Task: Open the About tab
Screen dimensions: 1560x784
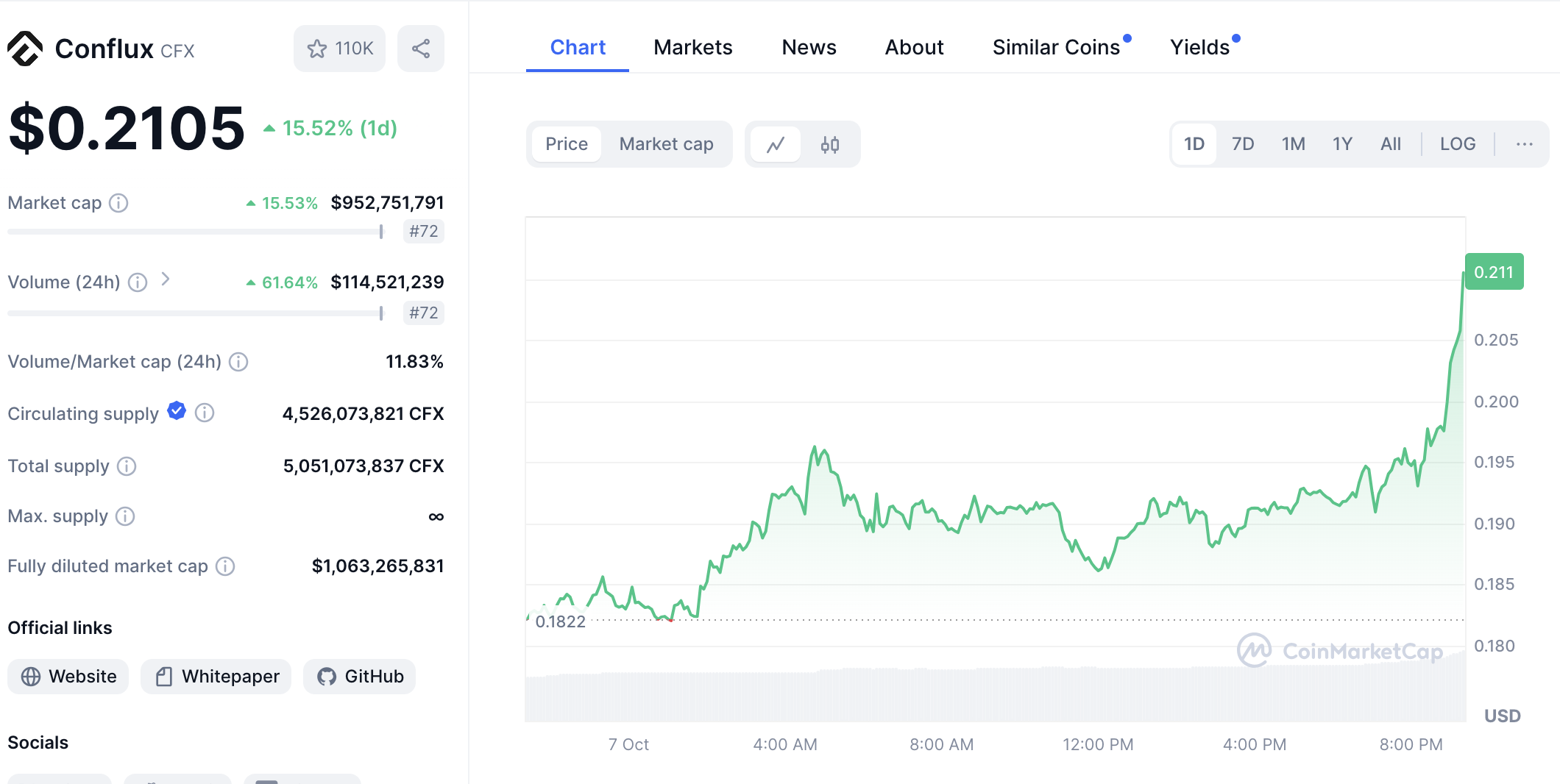Action: 914,47
